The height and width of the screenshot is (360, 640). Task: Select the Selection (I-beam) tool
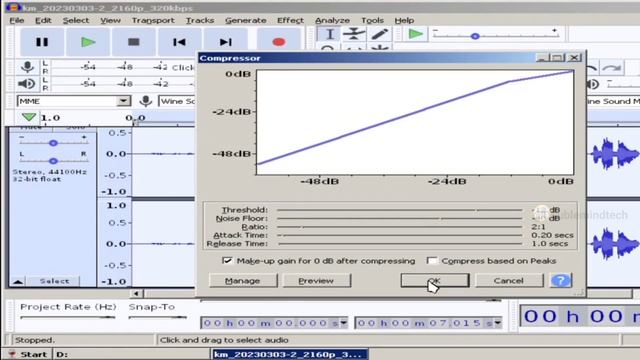coord(329,34)
